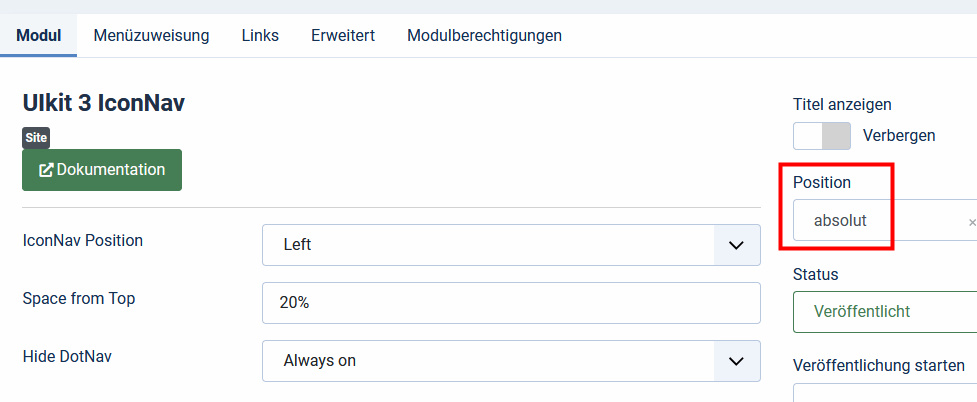Clear the Position field with x icon
The image size is (977, 402).
point(971,222)
